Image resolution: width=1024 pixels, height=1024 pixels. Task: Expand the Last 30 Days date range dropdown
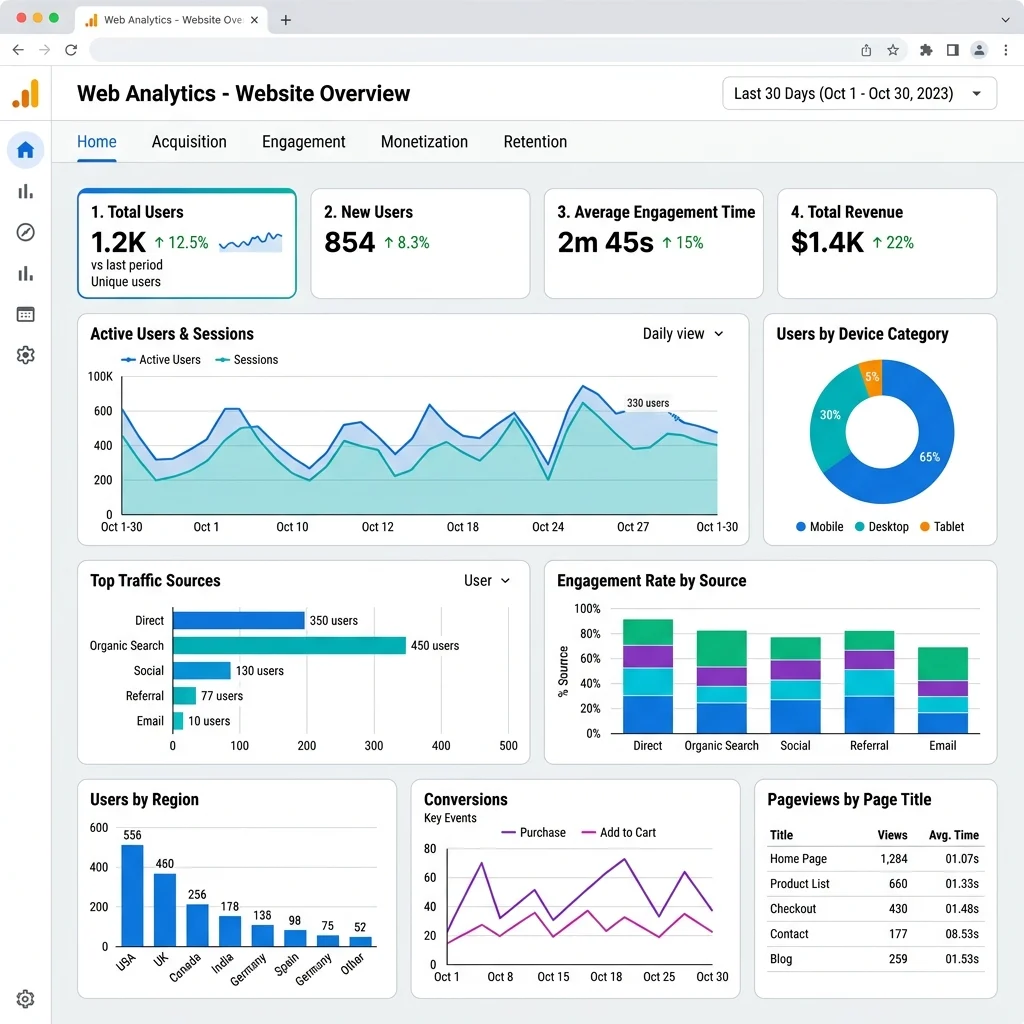(859, 93)
